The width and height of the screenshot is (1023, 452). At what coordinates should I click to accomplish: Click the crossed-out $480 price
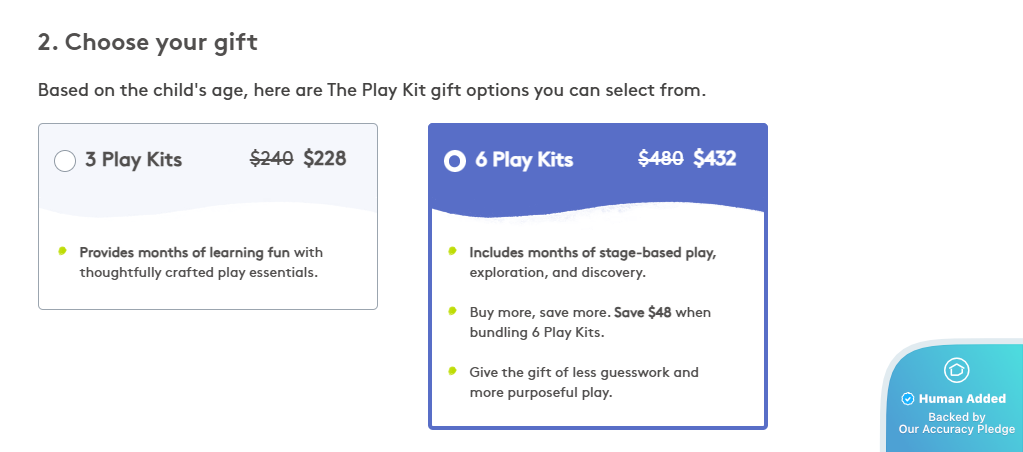pos(661,158)
